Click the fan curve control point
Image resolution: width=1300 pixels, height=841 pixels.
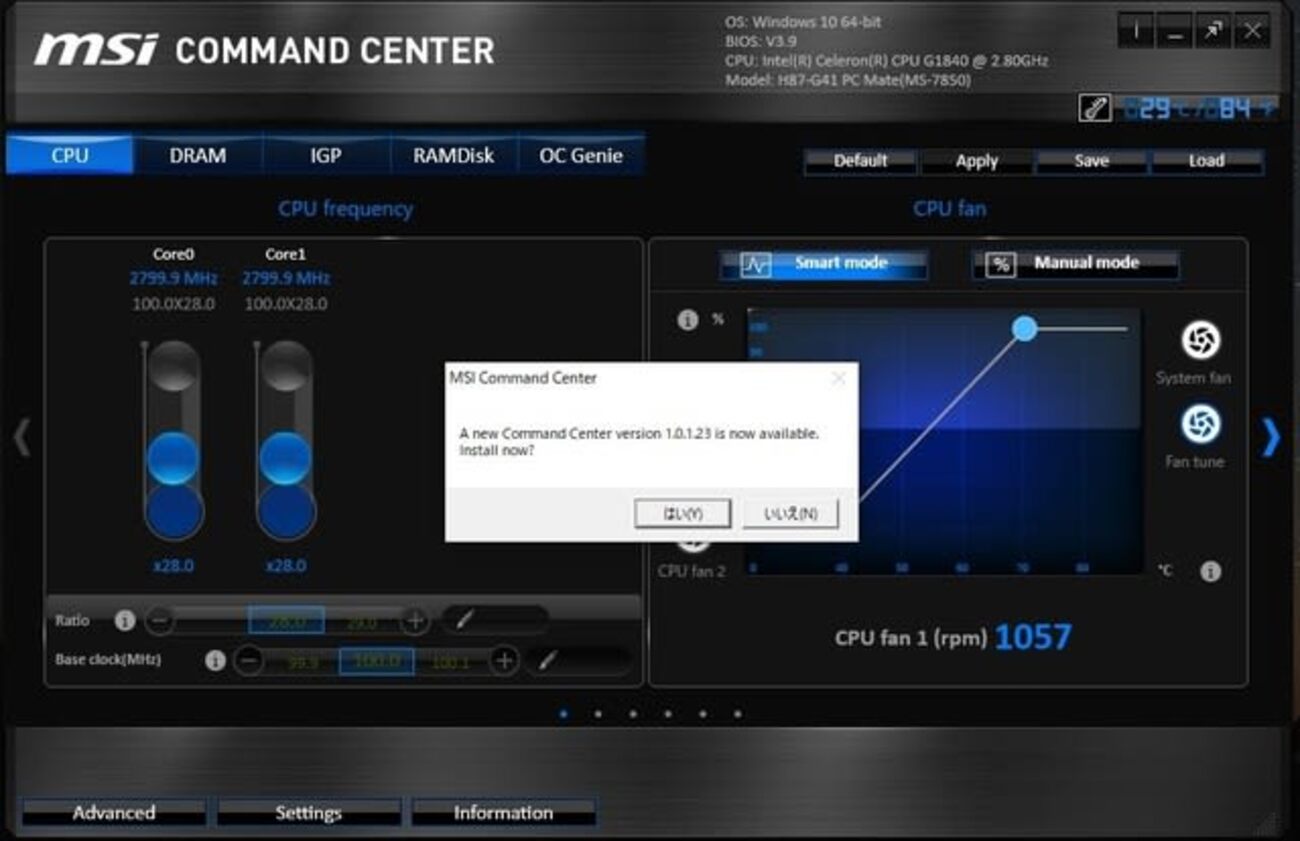point(1024,328)
